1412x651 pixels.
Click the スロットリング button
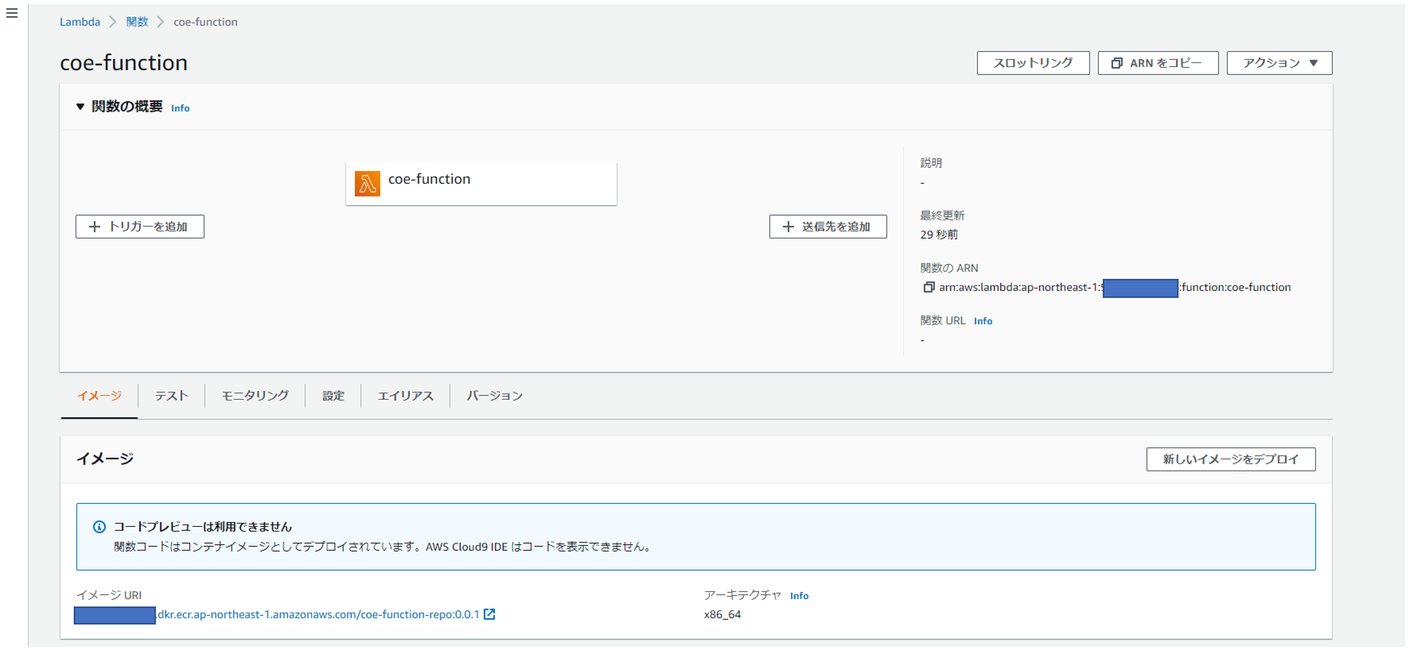1032,63
